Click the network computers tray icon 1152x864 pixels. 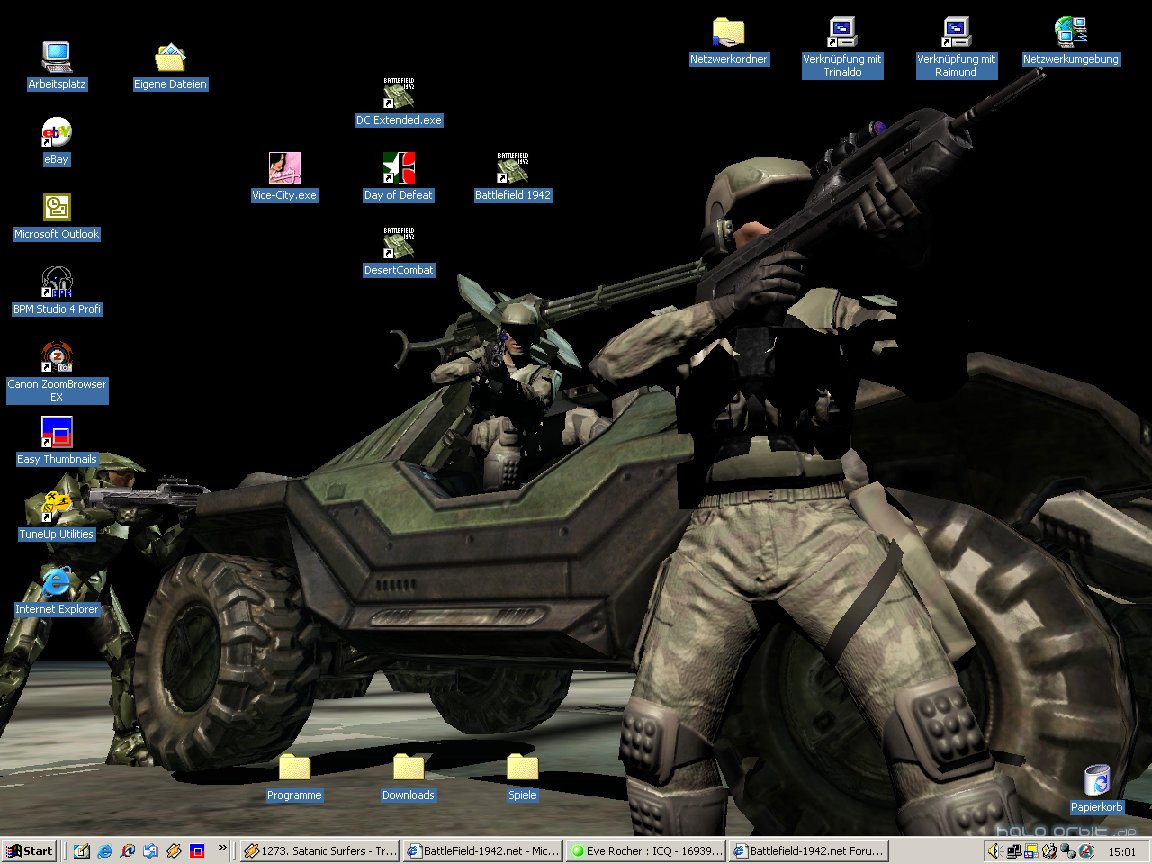1014,851
